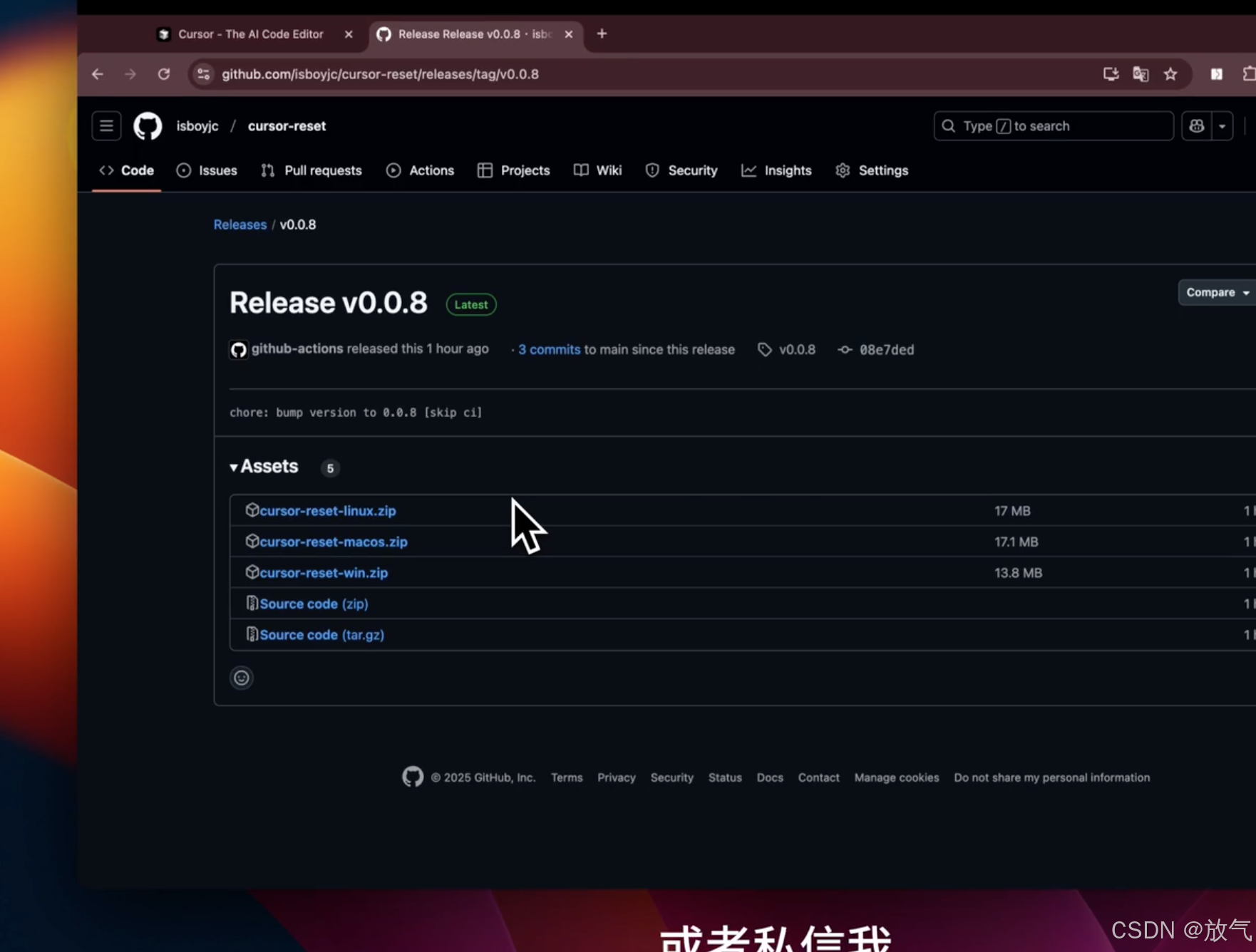Bookmark this page with the star icon
Screen dimensions: 1256x952
[1170, 74]
